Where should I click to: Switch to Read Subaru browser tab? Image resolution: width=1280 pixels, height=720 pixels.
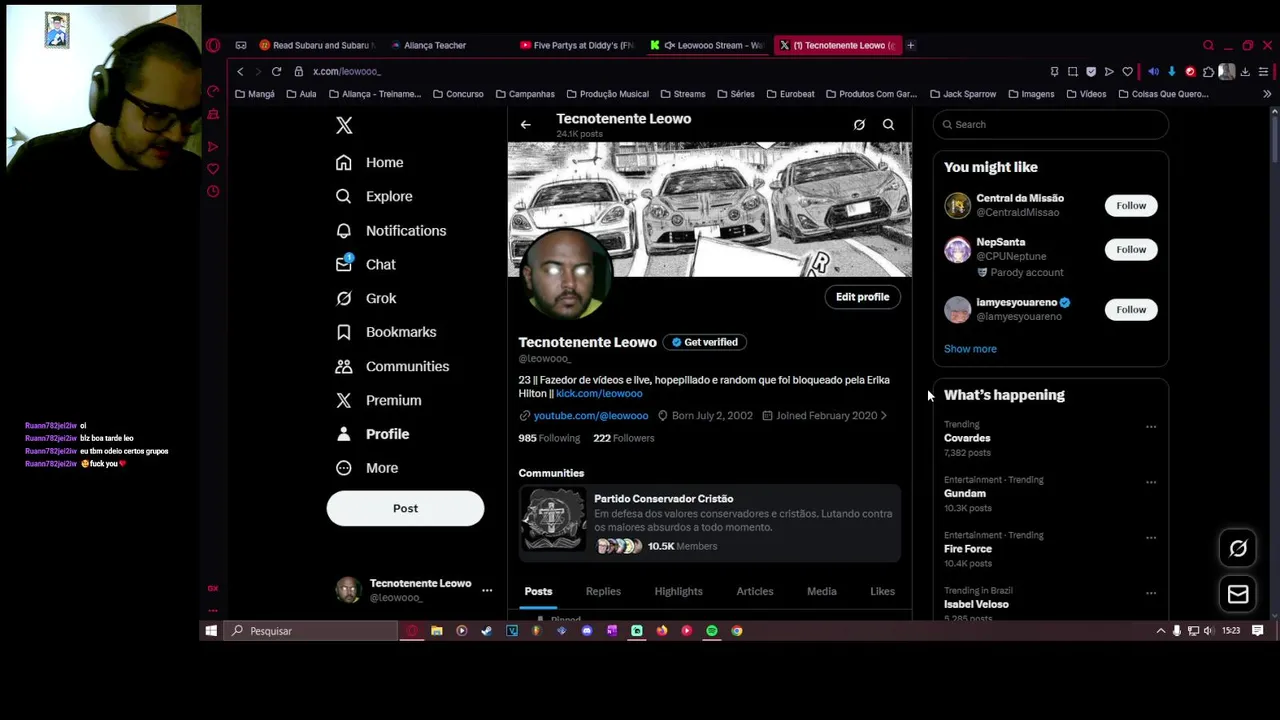coord(318,45)
